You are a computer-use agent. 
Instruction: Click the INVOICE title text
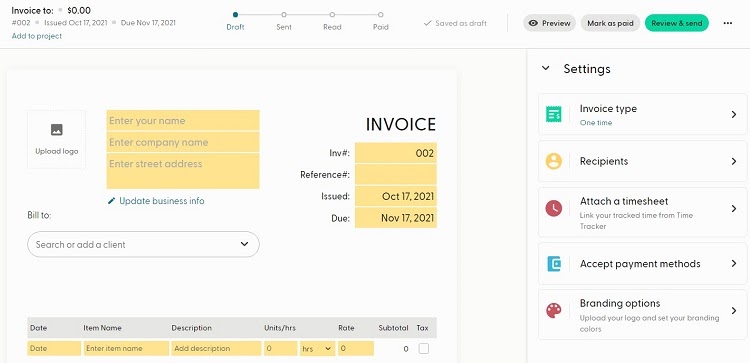pos(401,124)
